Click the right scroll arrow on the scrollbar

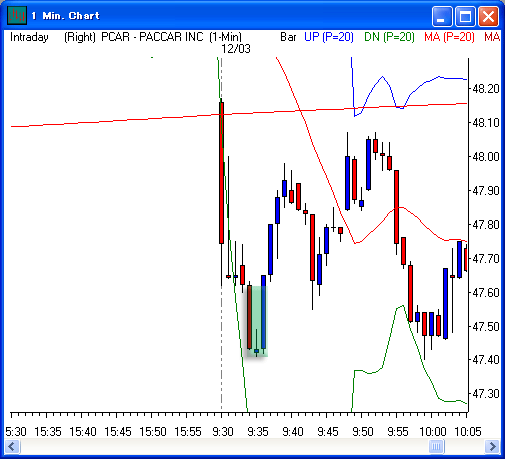(x=492, y=446)
